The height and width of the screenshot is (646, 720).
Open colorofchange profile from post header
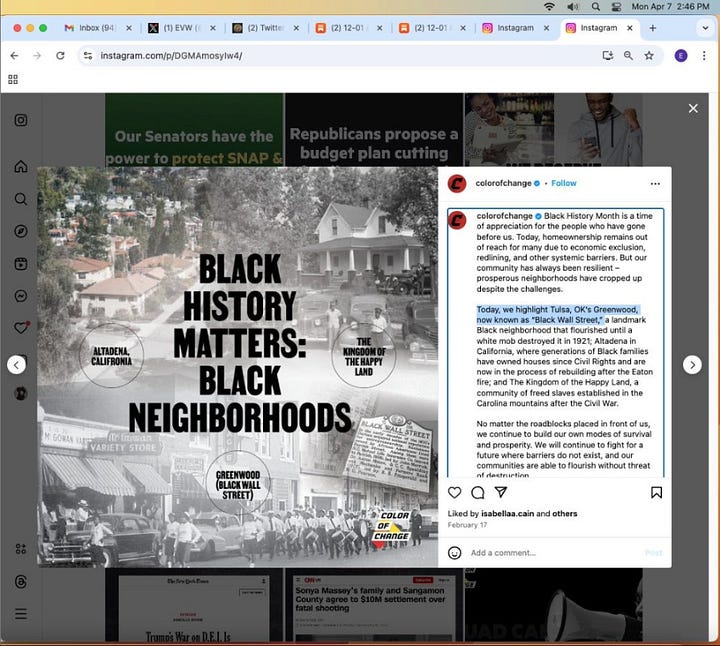(503, 183)
